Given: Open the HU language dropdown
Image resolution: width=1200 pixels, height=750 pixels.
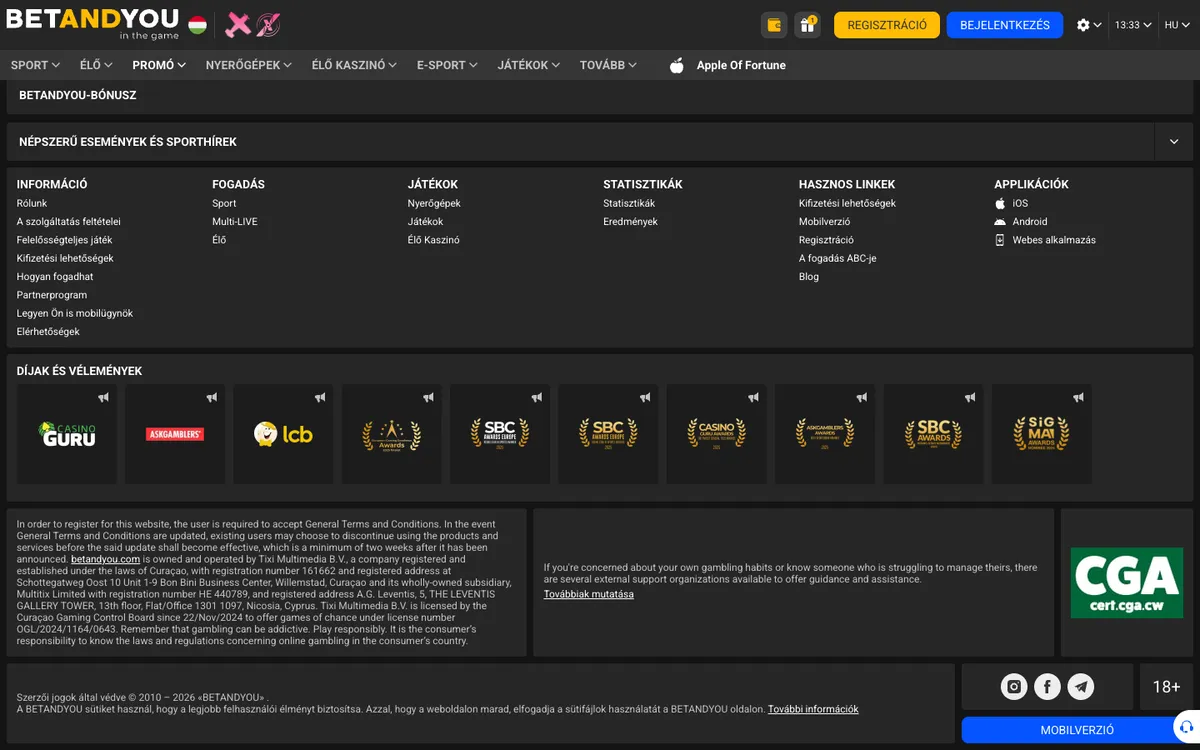Looking at the screenshot, I should tap(1178, 25).
